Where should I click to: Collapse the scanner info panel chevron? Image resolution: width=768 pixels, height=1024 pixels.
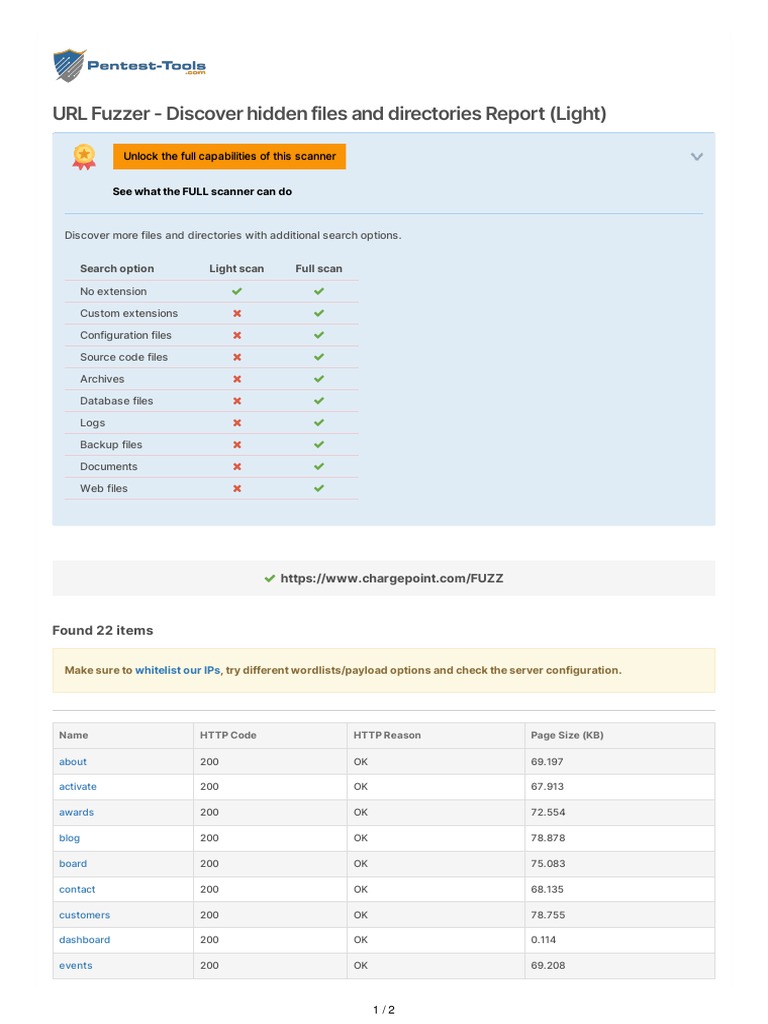(x=697, y=156)
